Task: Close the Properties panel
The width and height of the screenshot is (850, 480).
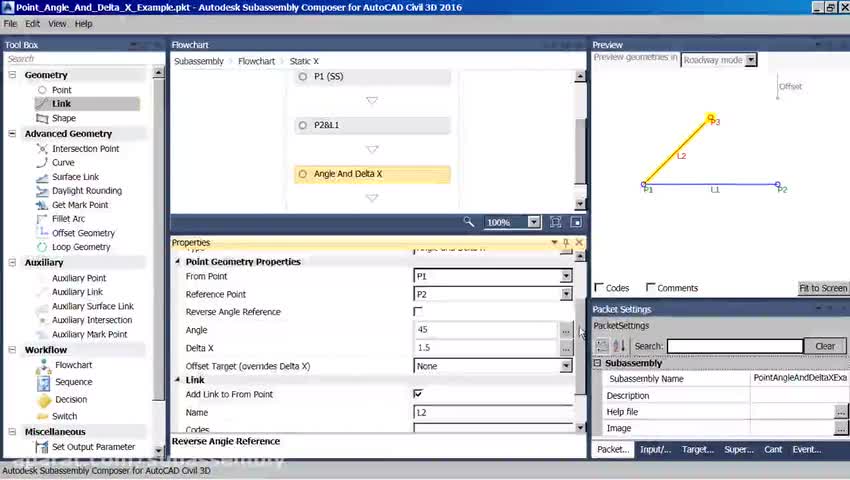Action: point(579,242)
